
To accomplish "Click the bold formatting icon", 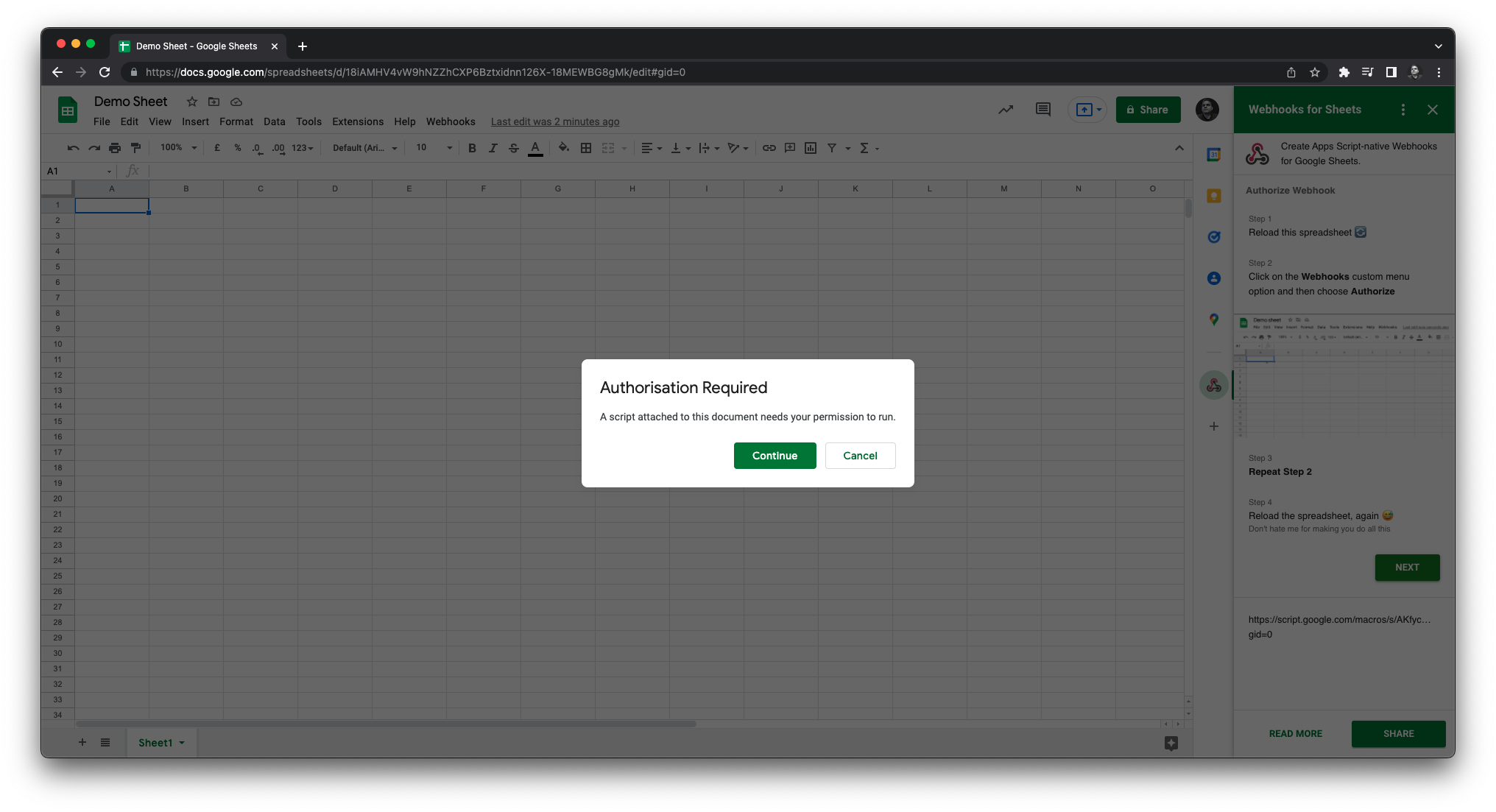I will click(x=472, y=148).
